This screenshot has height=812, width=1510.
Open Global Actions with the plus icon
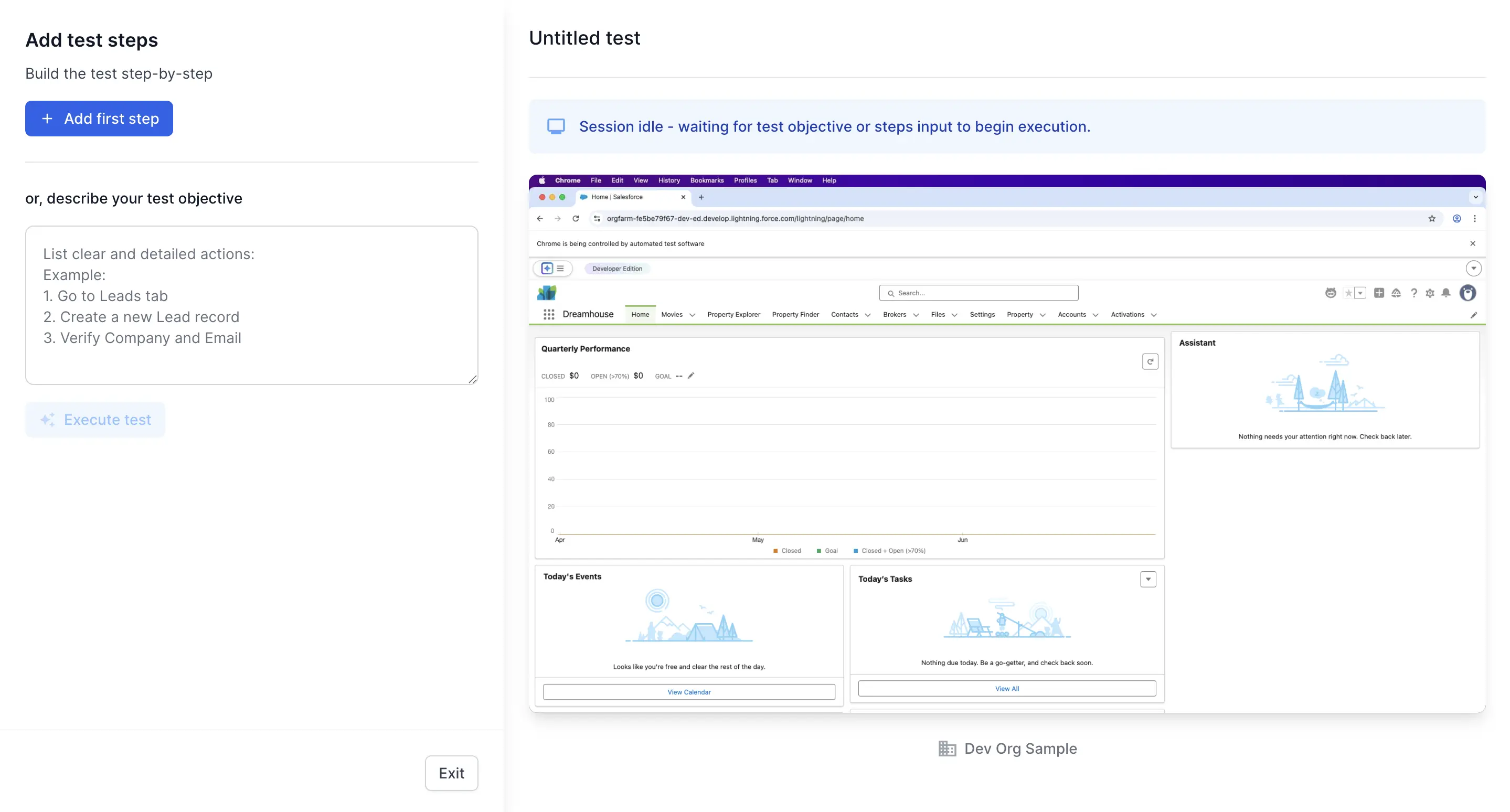point(1379,293)
